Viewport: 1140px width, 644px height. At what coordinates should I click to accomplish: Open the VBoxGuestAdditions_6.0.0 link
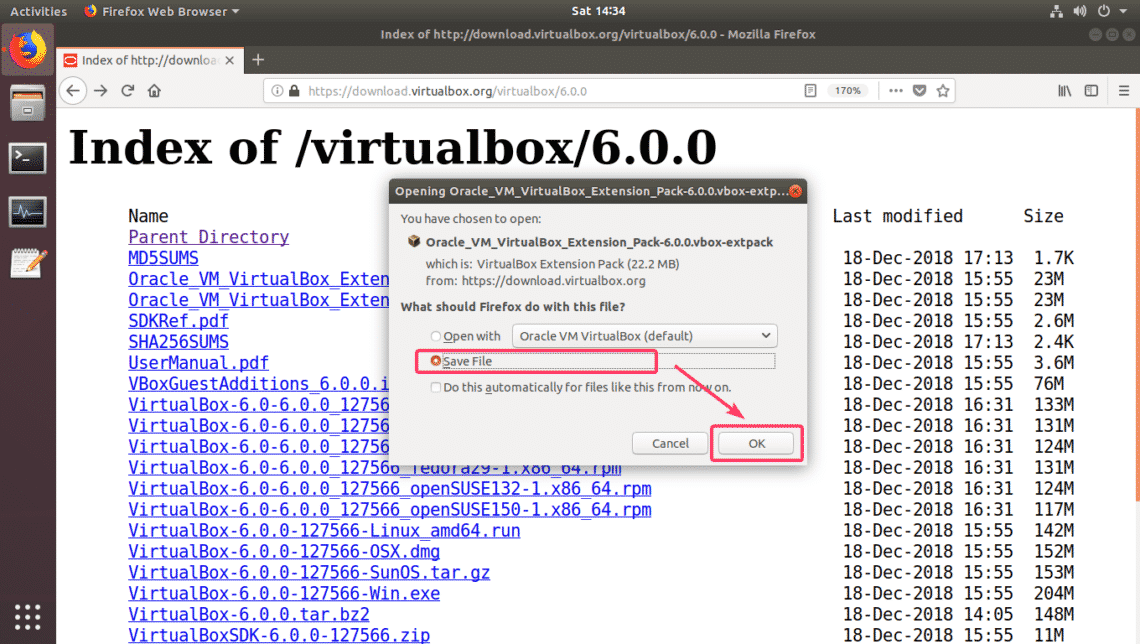(x=258, y=384)
